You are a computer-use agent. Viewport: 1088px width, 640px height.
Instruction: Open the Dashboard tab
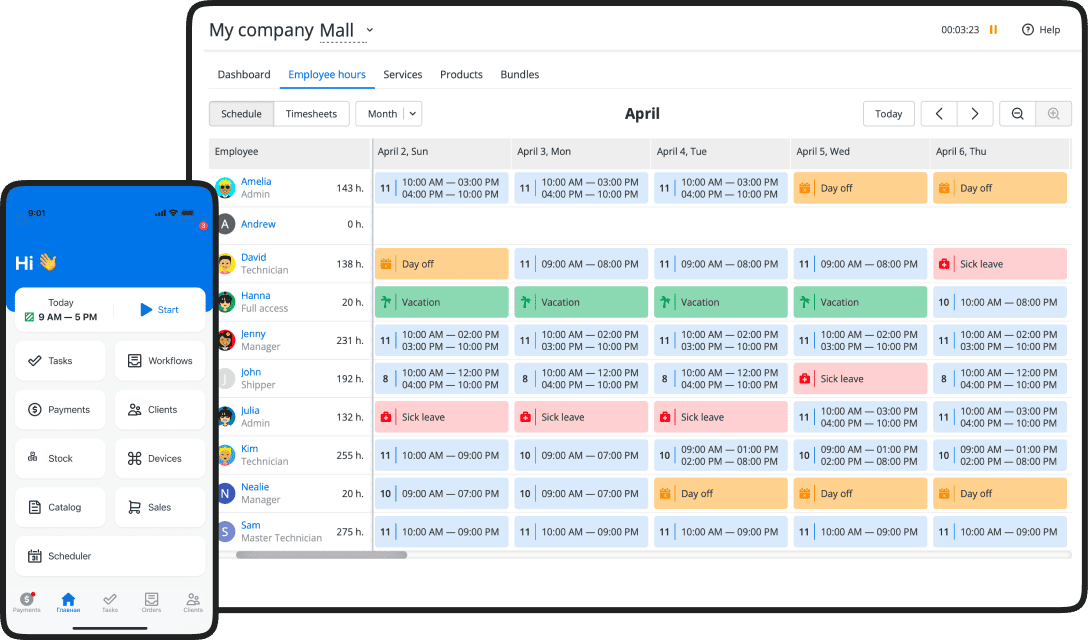click(244, 75)
